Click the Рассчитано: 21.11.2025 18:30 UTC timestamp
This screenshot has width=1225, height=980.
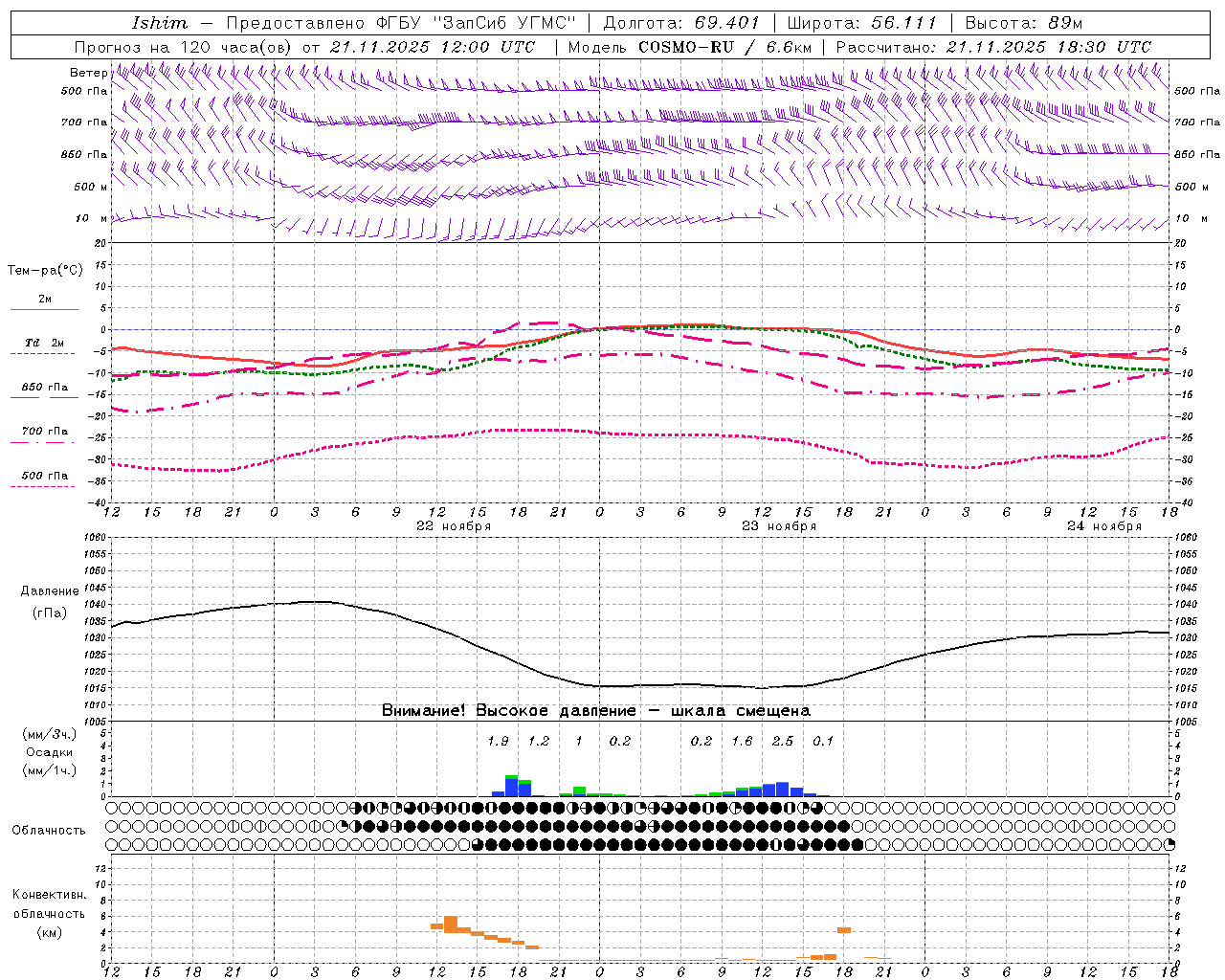993,47
